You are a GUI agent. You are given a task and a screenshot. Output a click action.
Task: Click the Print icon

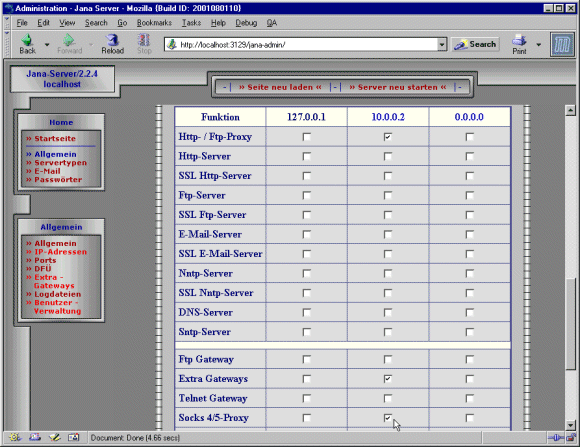click(519, 40)
